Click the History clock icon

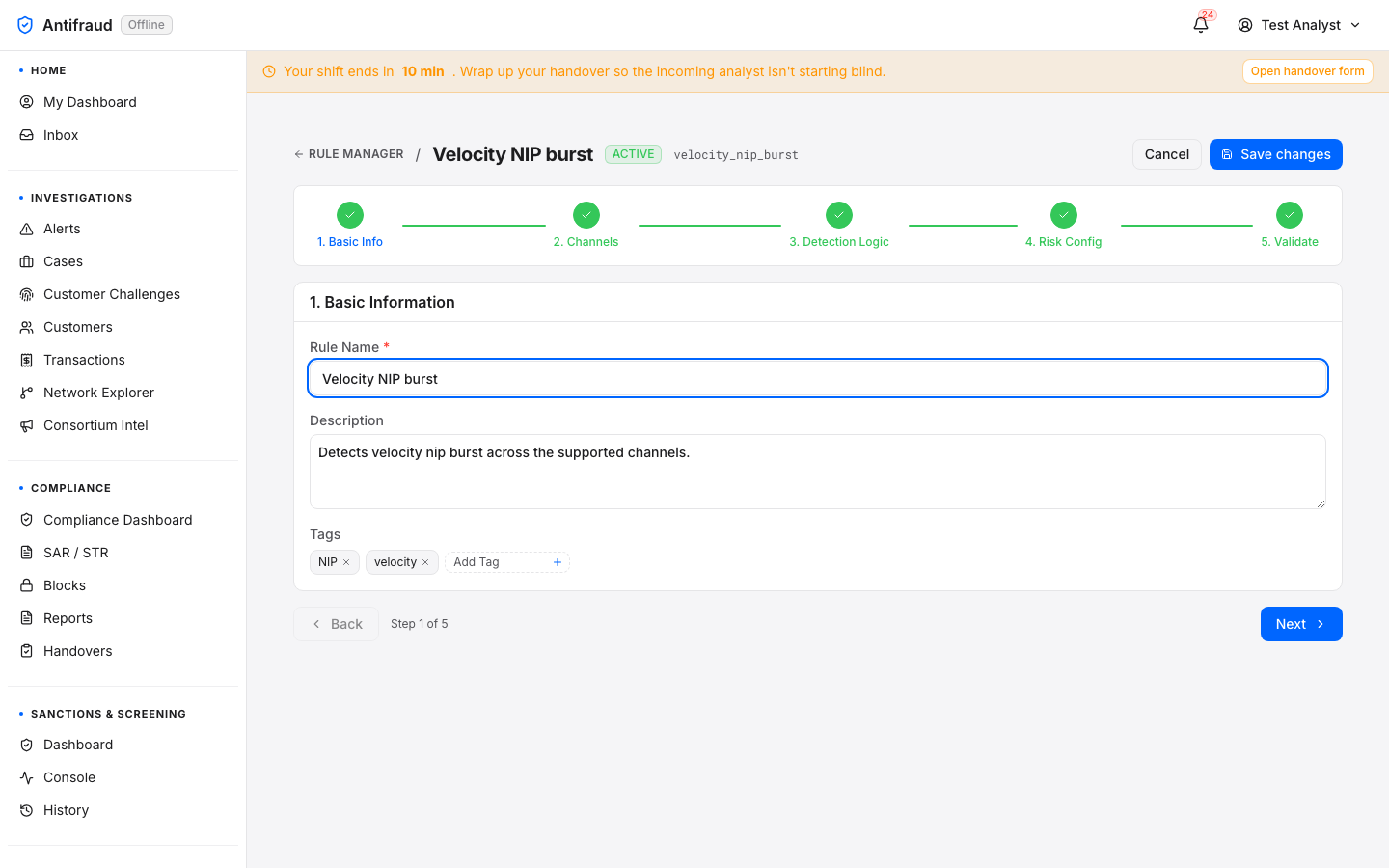click(27, 810)
